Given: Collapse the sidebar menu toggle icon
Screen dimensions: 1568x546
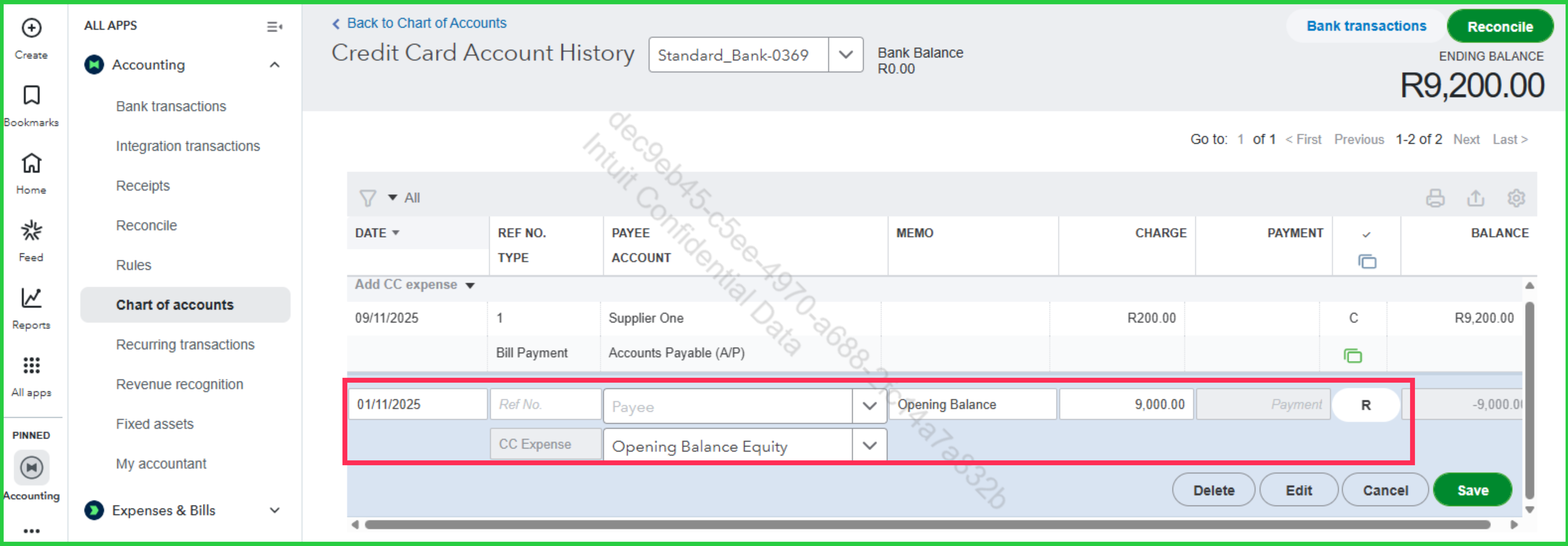Looking at the screenshot, I should coord(274,26).
